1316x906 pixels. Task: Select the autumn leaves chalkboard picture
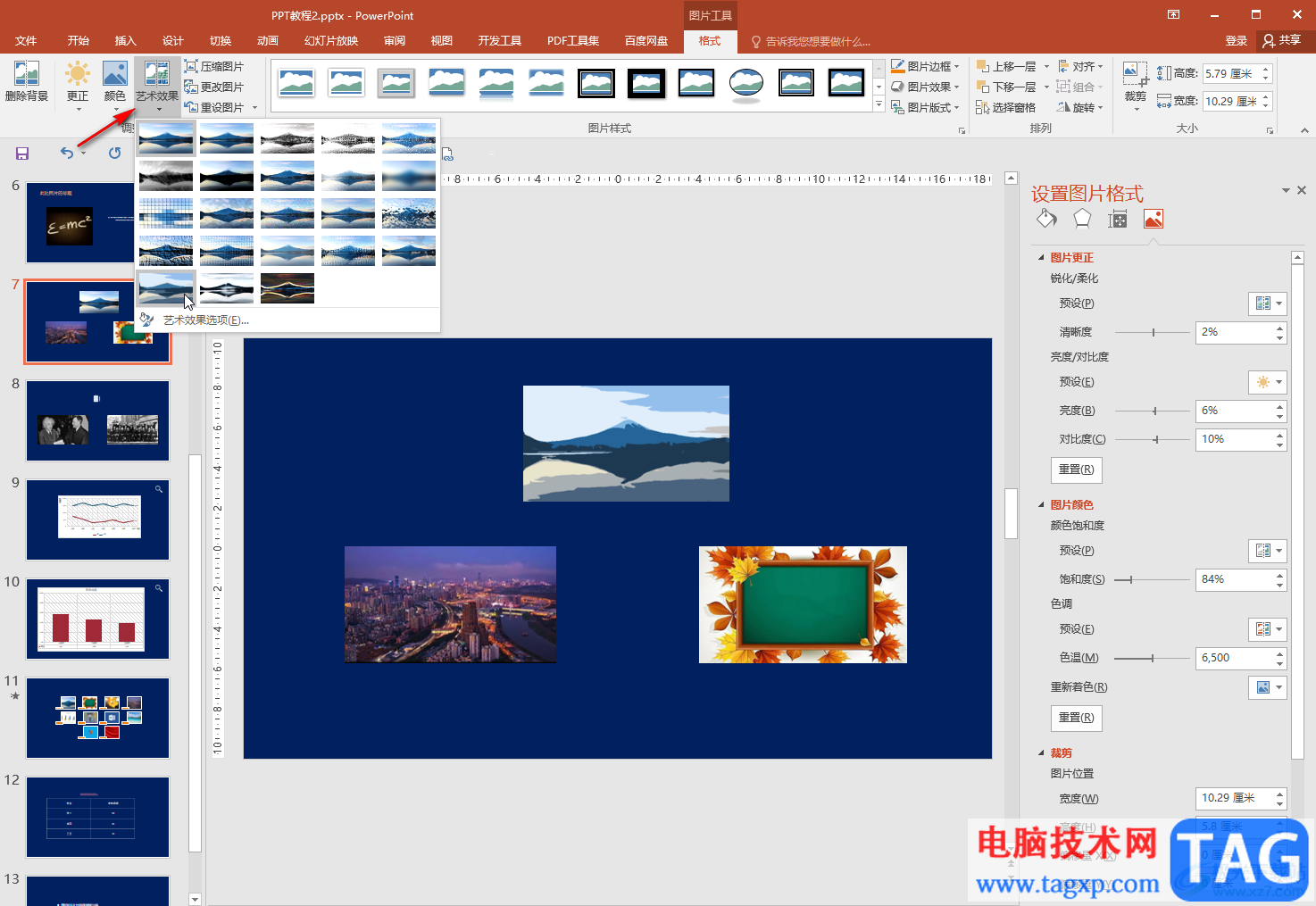click(803, 604)
